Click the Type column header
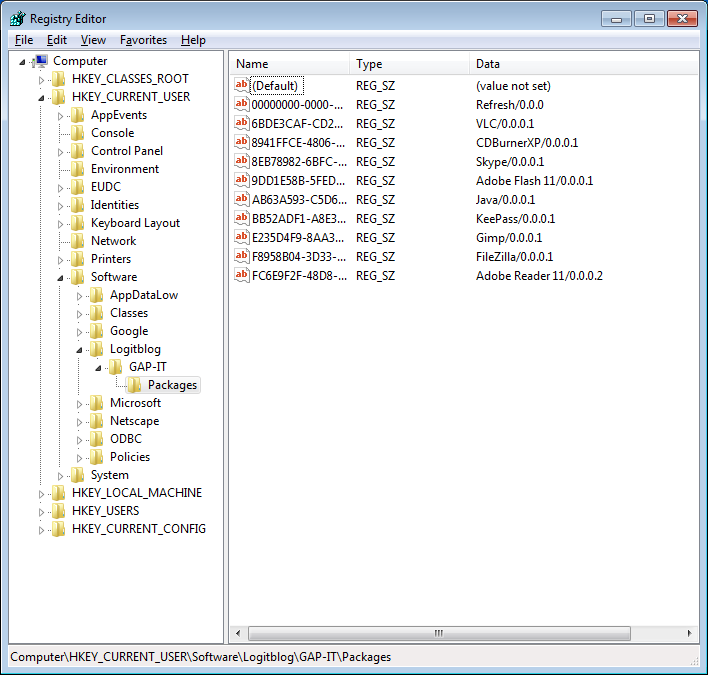708x675 pixels. pos(409,64)
